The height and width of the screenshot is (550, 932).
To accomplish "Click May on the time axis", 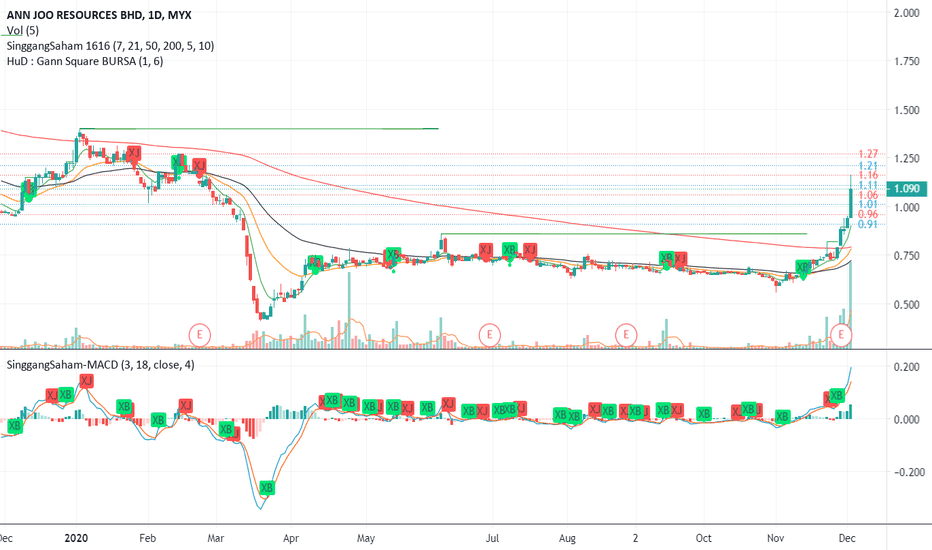I will click(366, 538).
